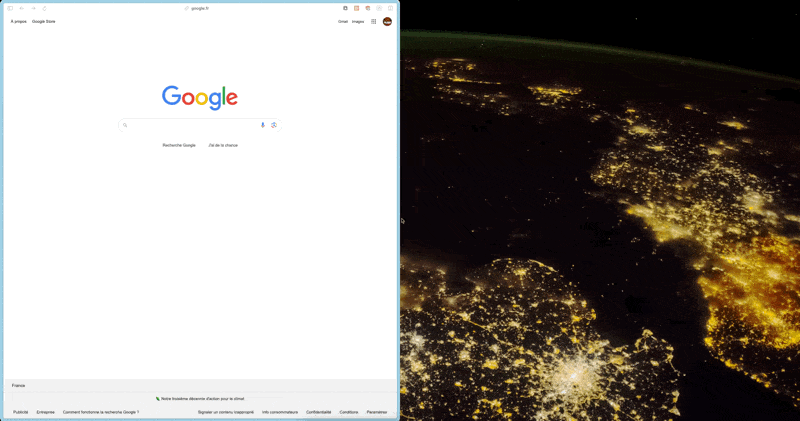The height and width of the screenshot is (421, 800).
Task: Go back using the browser back arrow
Action: (x=21, y=8)
